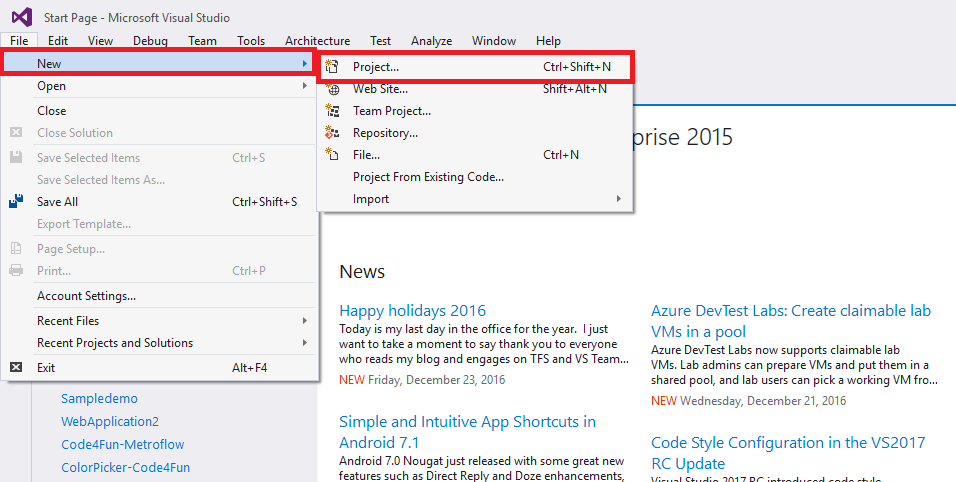Expand Recent Projects and Solutions arrow
The image size is (956, 482).
pos(304,342)
